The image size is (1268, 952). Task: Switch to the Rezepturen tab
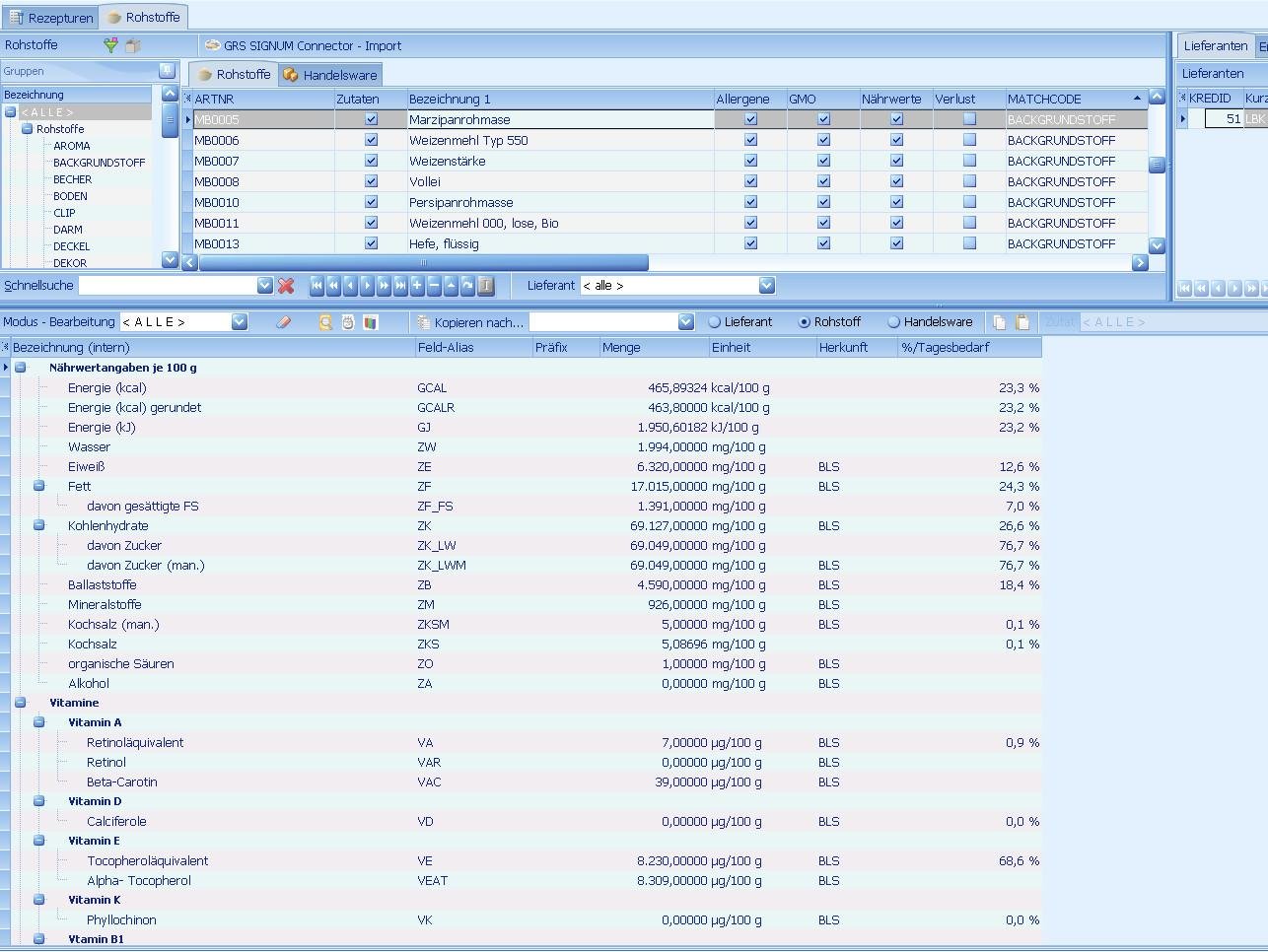50,18
